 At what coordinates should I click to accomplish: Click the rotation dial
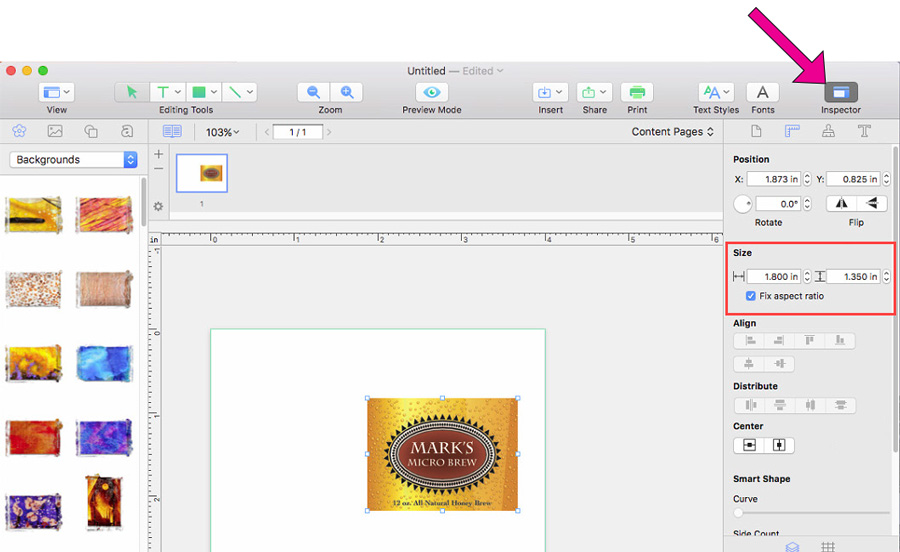tap(742, 204)
